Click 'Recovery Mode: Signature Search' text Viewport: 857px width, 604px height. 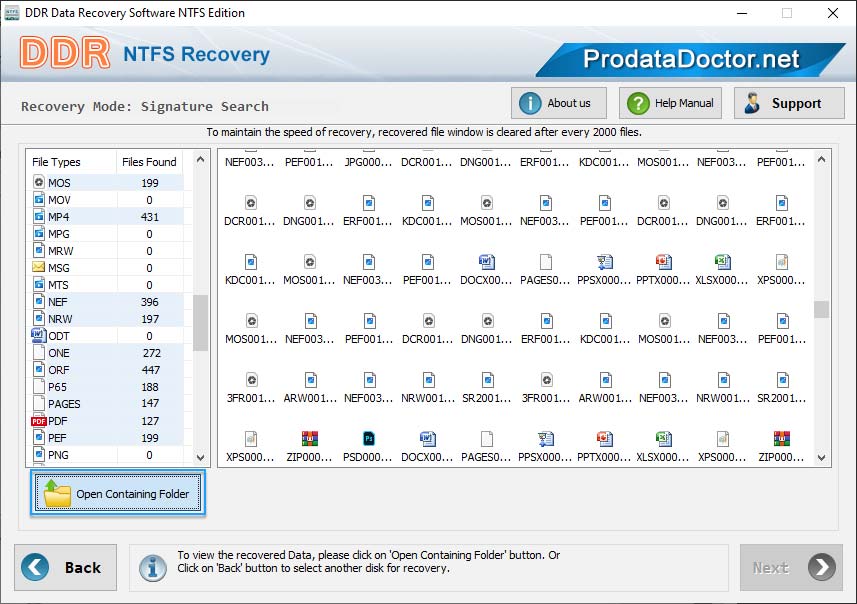pos(145,106)
